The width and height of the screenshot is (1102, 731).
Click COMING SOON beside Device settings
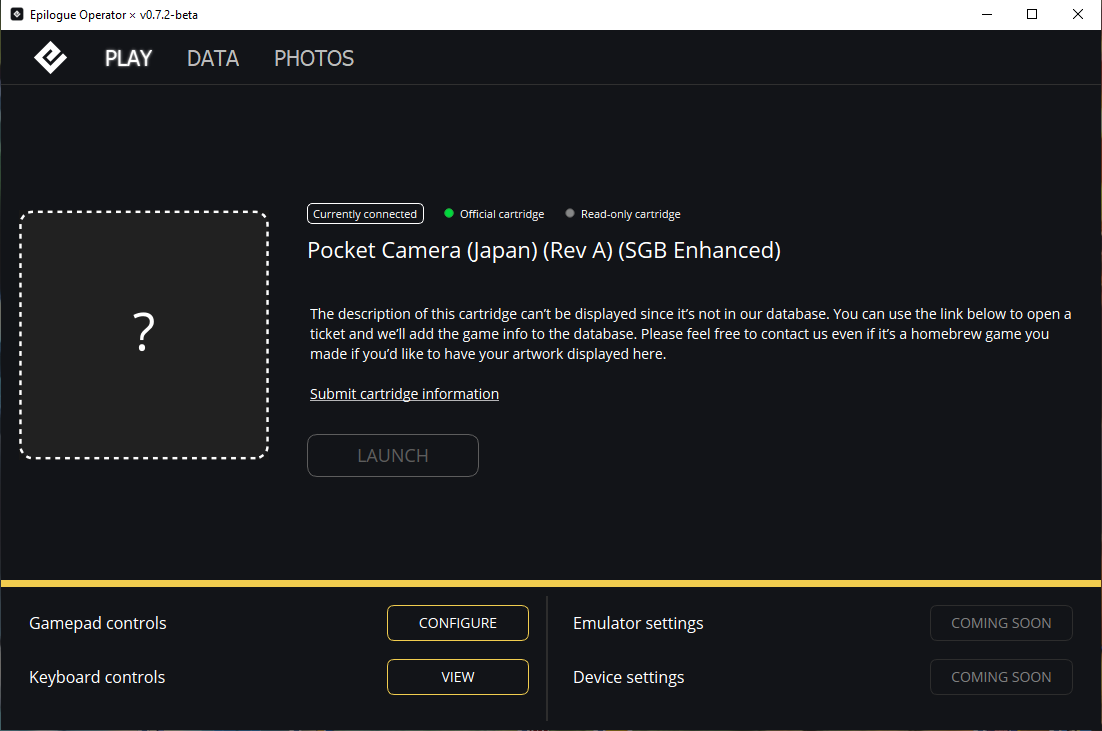tap(1001, 677)
